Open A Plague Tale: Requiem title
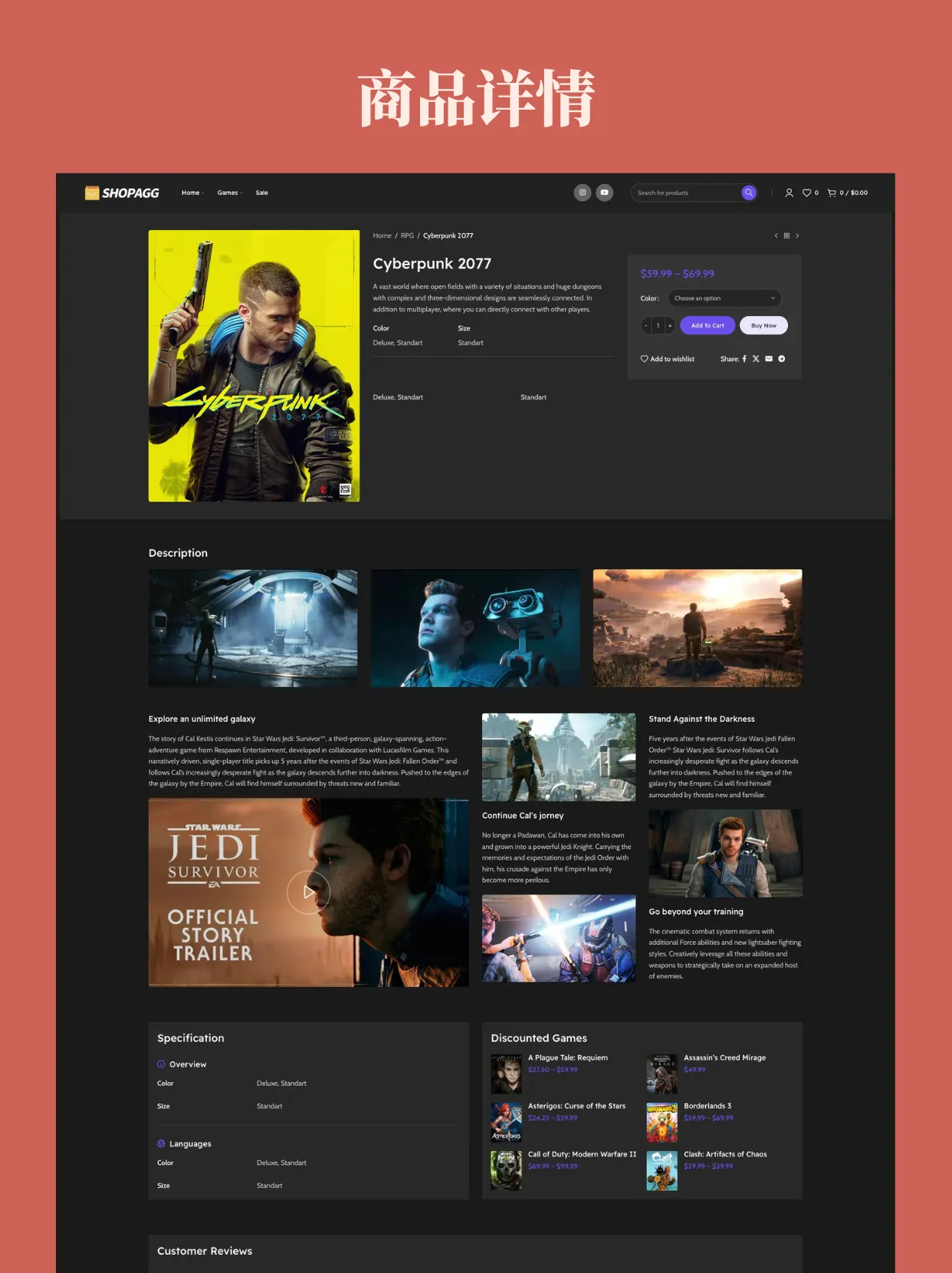Viewport: 952px width, 1273px height. 568,1058
